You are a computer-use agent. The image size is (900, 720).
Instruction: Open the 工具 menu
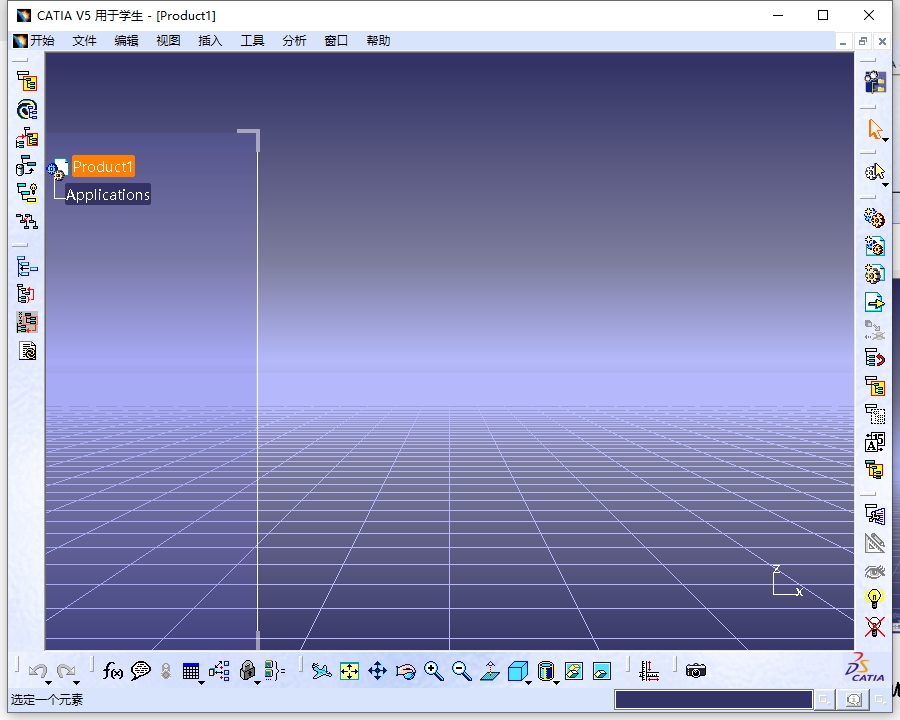[252, 41]
